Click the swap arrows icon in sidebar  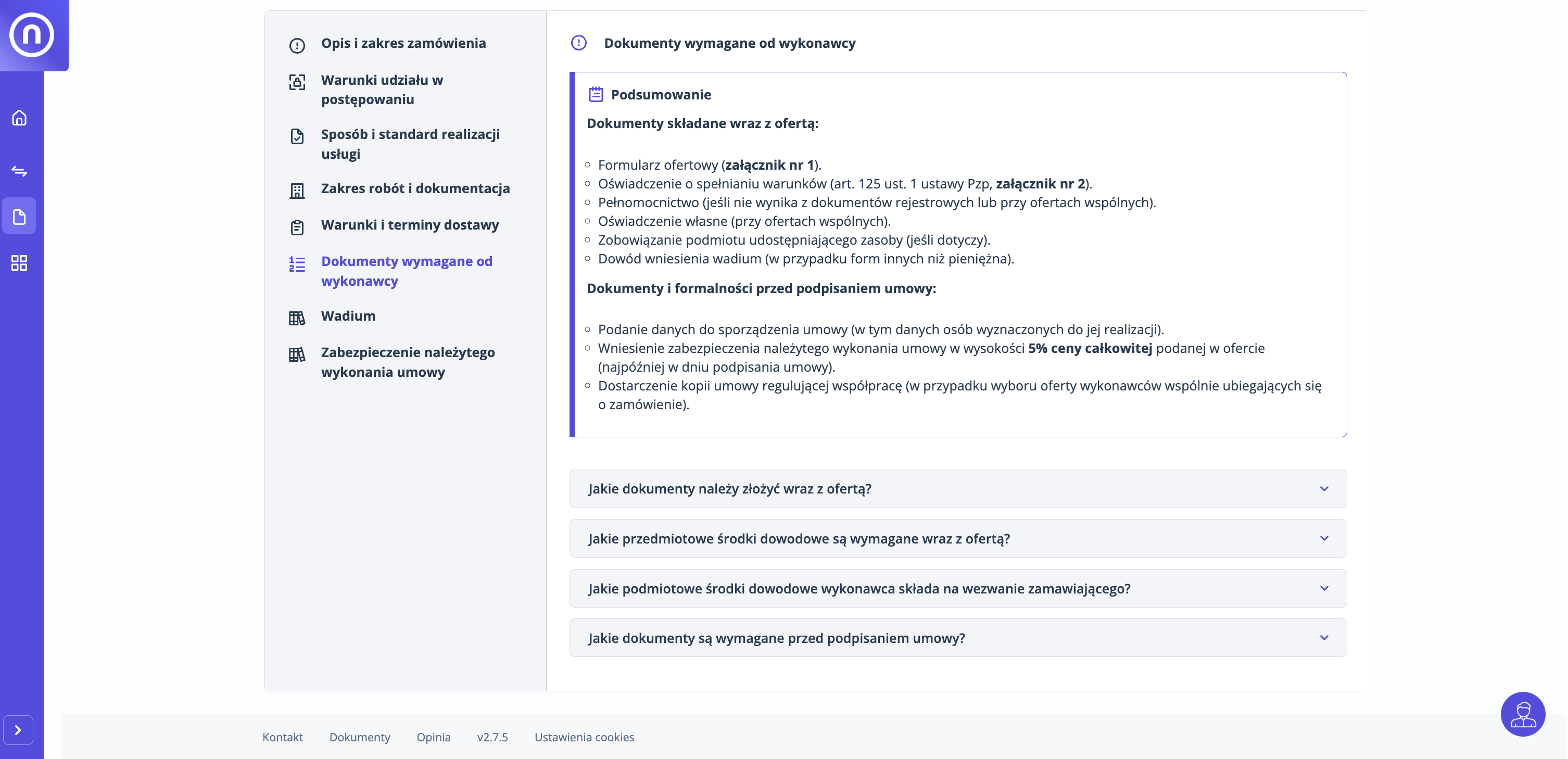[19, 171]
